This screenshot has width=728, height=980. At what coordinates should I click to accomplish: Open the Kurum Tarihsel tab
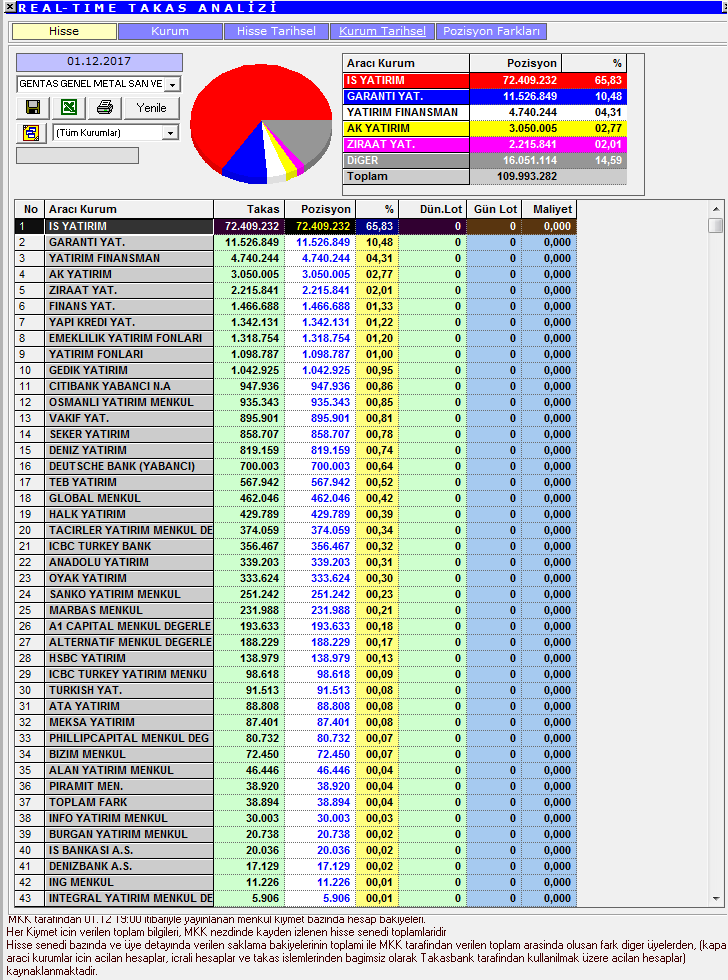(382, 31)
